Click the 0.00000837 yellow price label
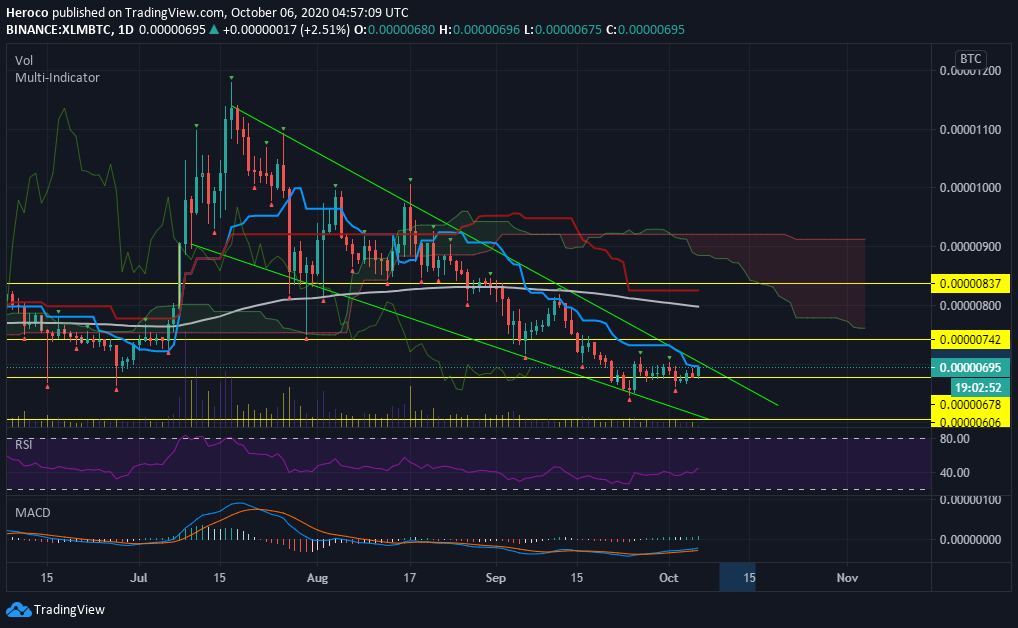This screenshot has height=628, width=1018. click(970, 284)
